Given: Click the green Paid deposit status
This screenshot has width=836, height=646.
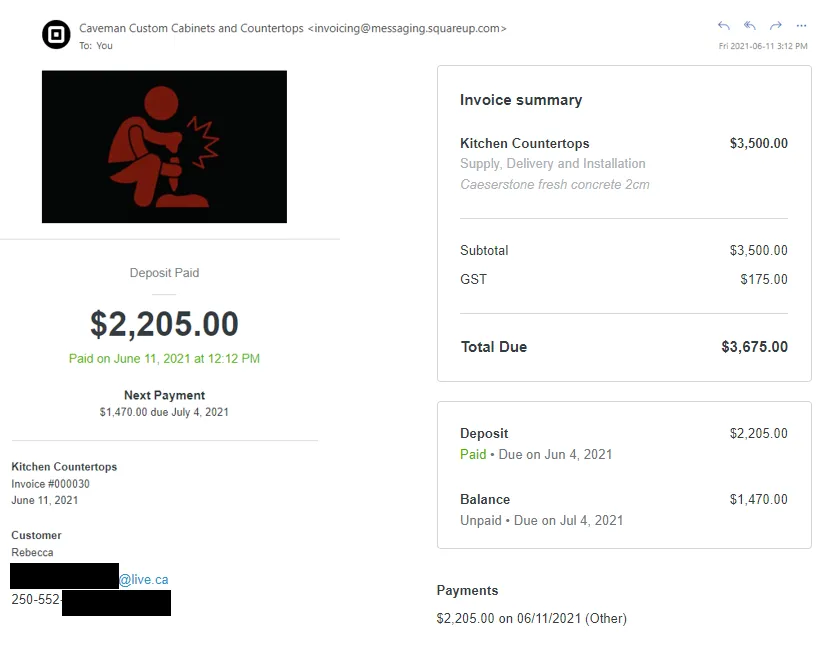Looking at the screenshot, I should [x=473, y=454].
